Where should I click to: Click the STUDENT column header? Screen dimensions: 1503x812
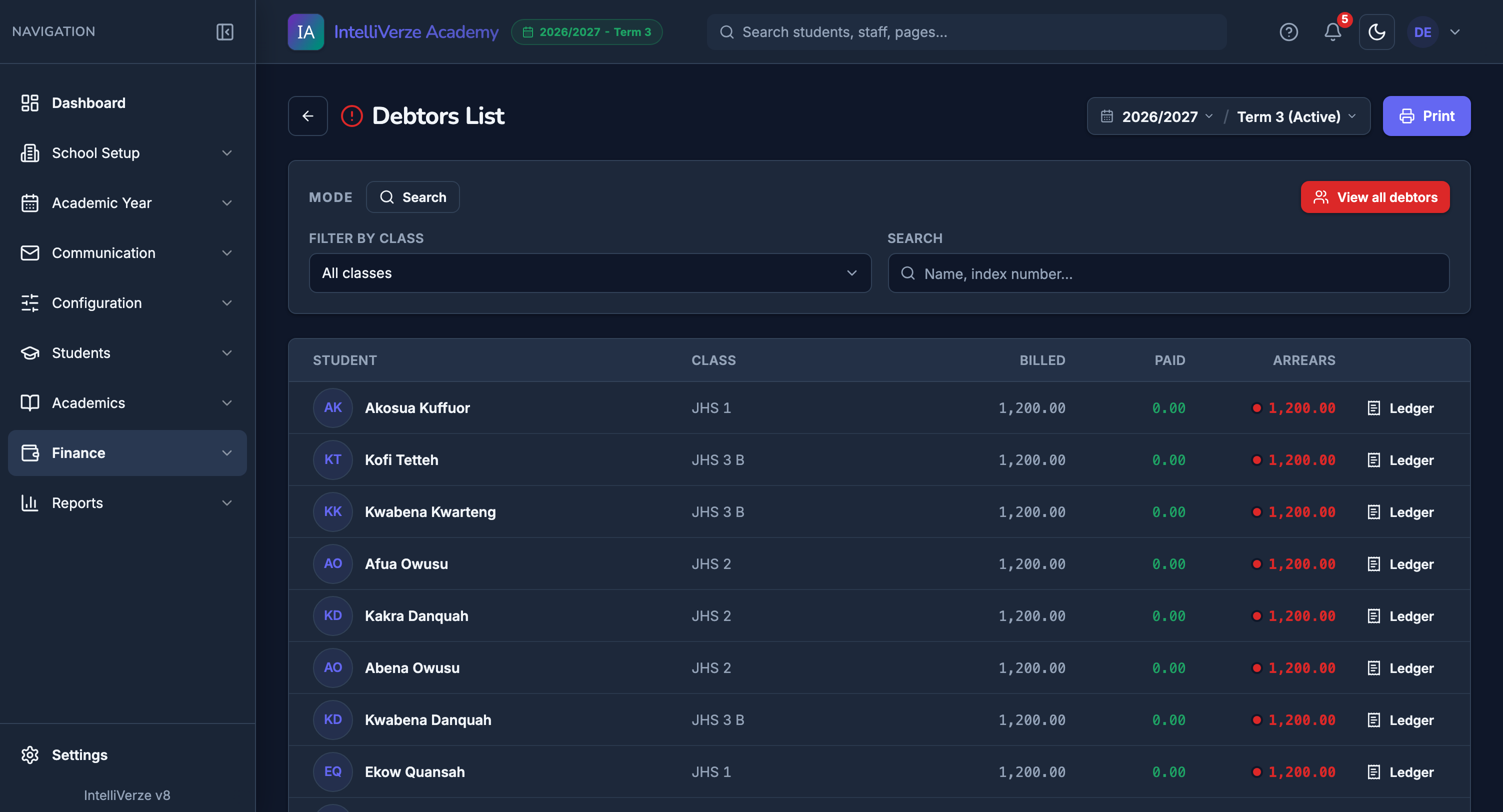pos(345,360)
